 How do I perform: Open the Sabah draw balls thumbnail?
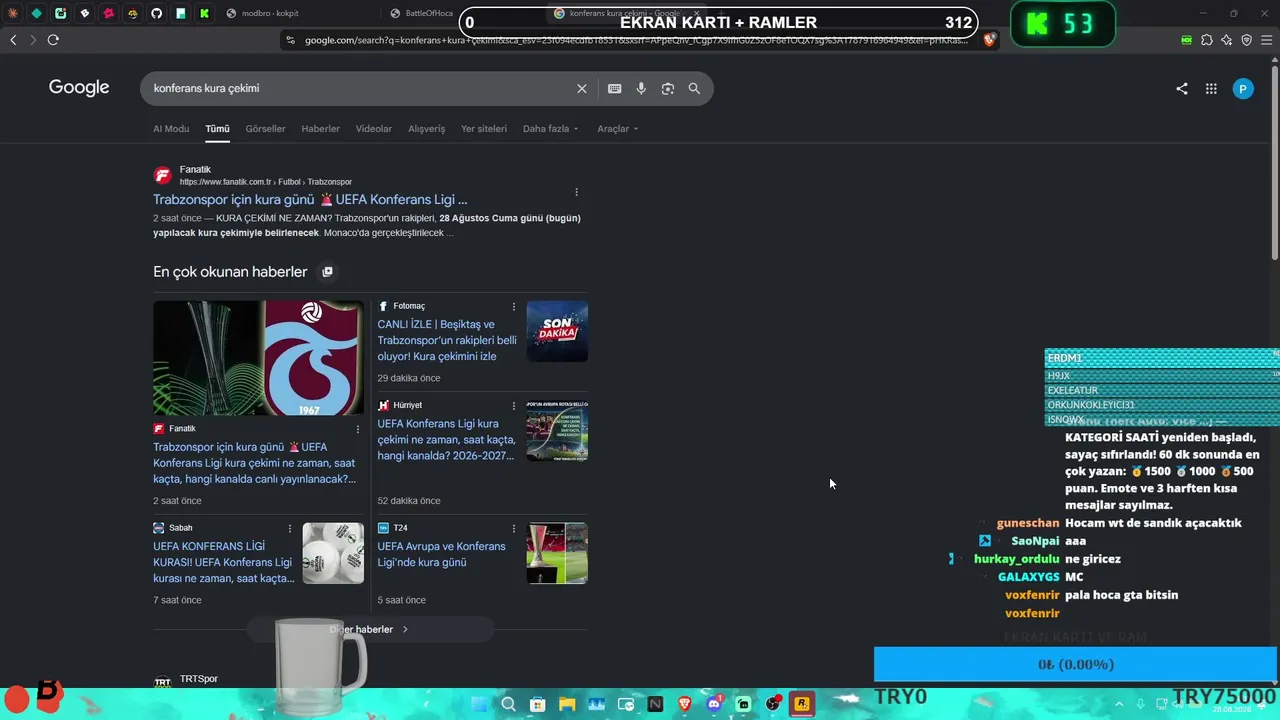click(x=334, y=553)
